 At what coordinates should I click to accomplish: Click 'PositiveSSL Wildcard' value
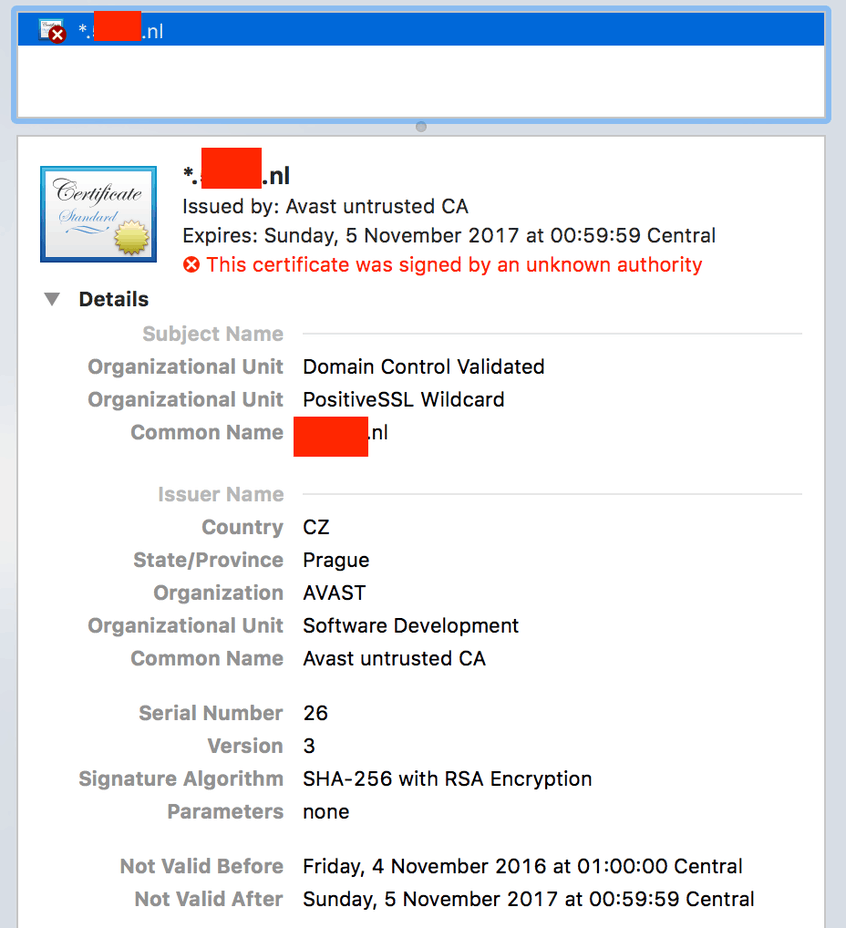[404, 399]
